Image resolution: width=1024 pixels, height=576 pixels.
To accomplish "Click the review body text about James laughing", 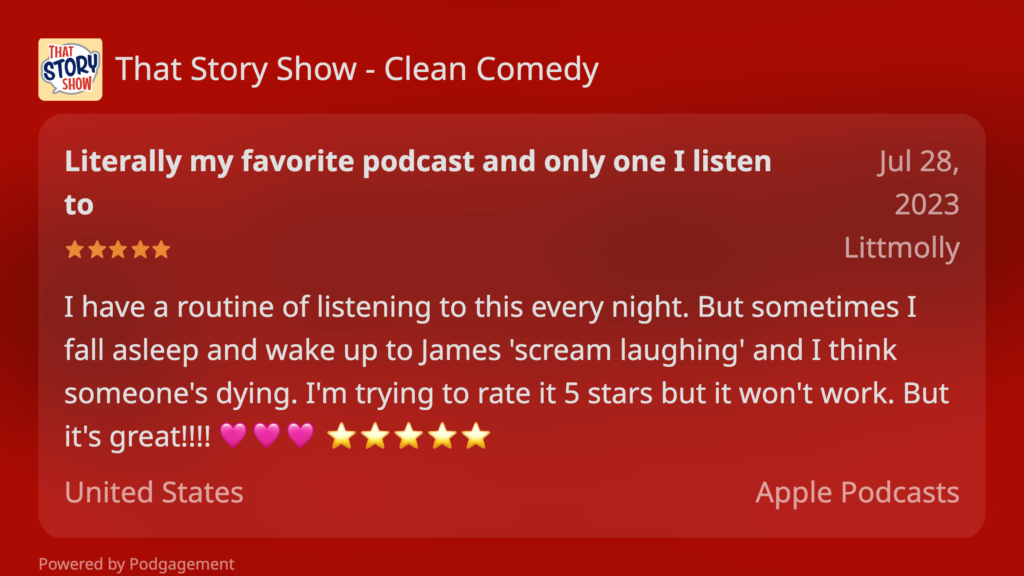I will pyautogui.click(x=506, y=371).
